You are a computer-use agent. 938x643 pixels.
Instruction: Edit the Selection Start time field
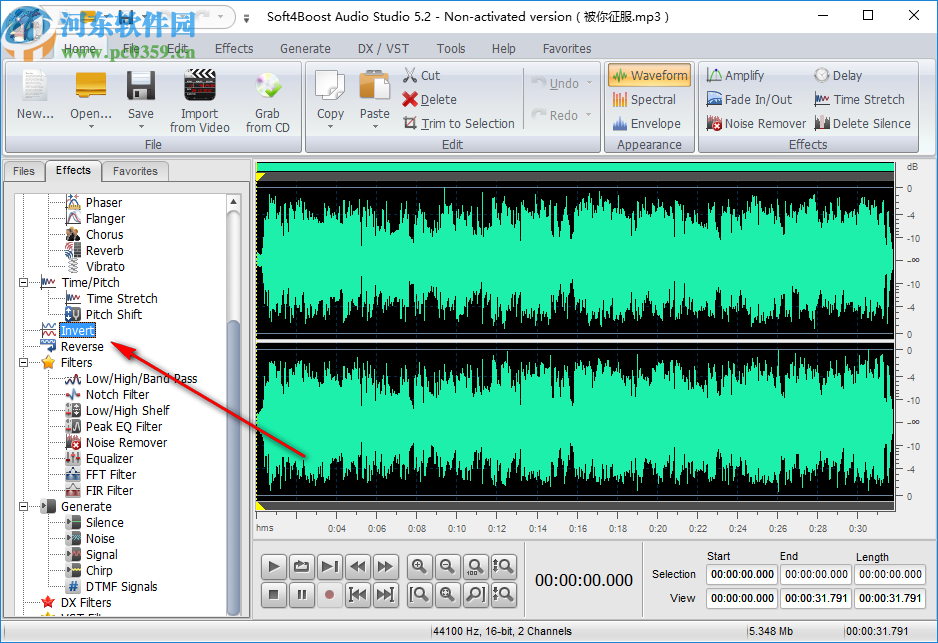pos(741,574)
